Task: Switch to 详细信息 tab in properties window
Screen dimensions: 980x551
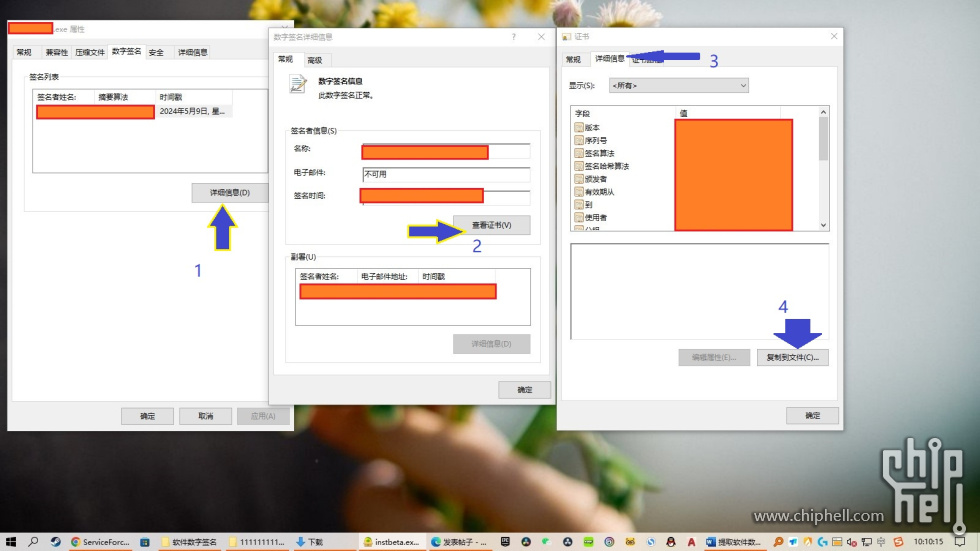Action: [x=192, y=52]
